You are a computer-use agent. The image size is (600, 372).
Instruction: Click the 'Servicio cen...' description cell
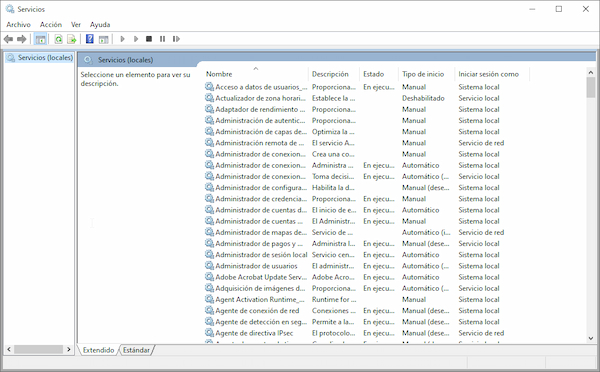[x=333, y=255]
